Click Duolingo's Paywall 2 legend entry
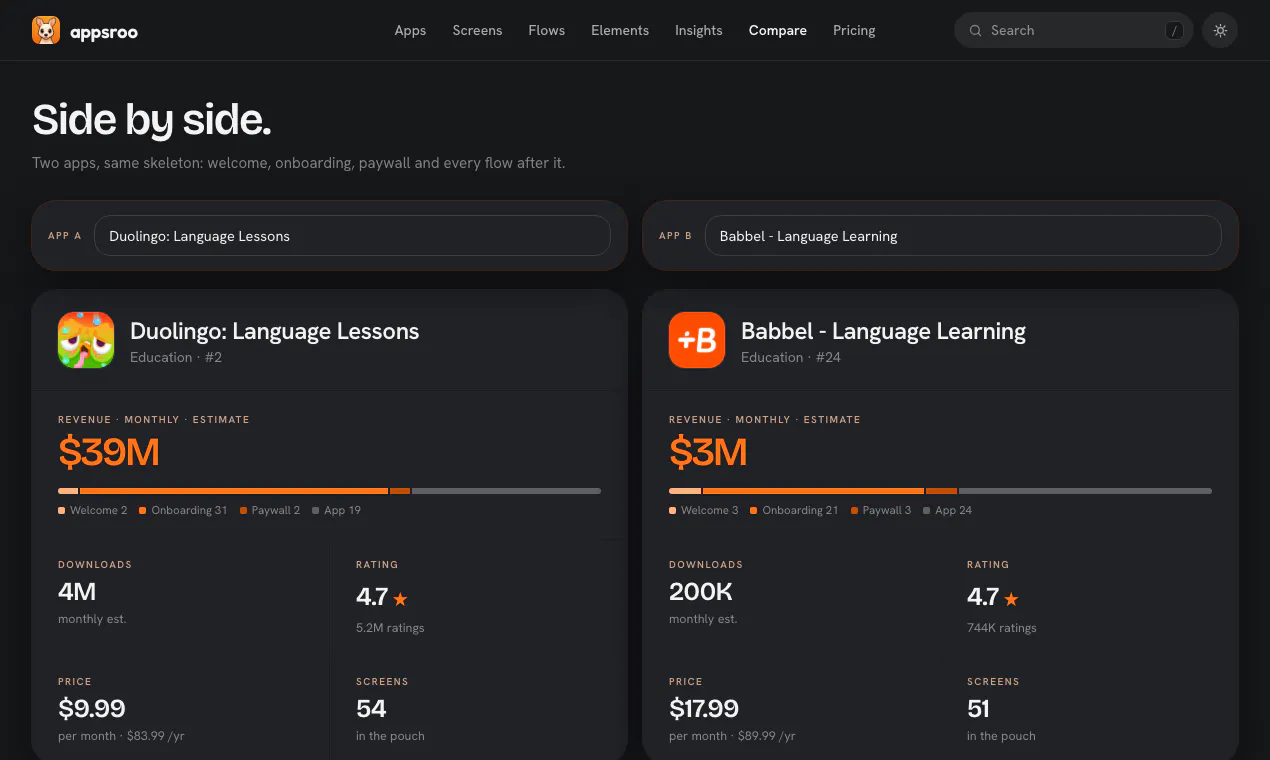 (270, 510)
